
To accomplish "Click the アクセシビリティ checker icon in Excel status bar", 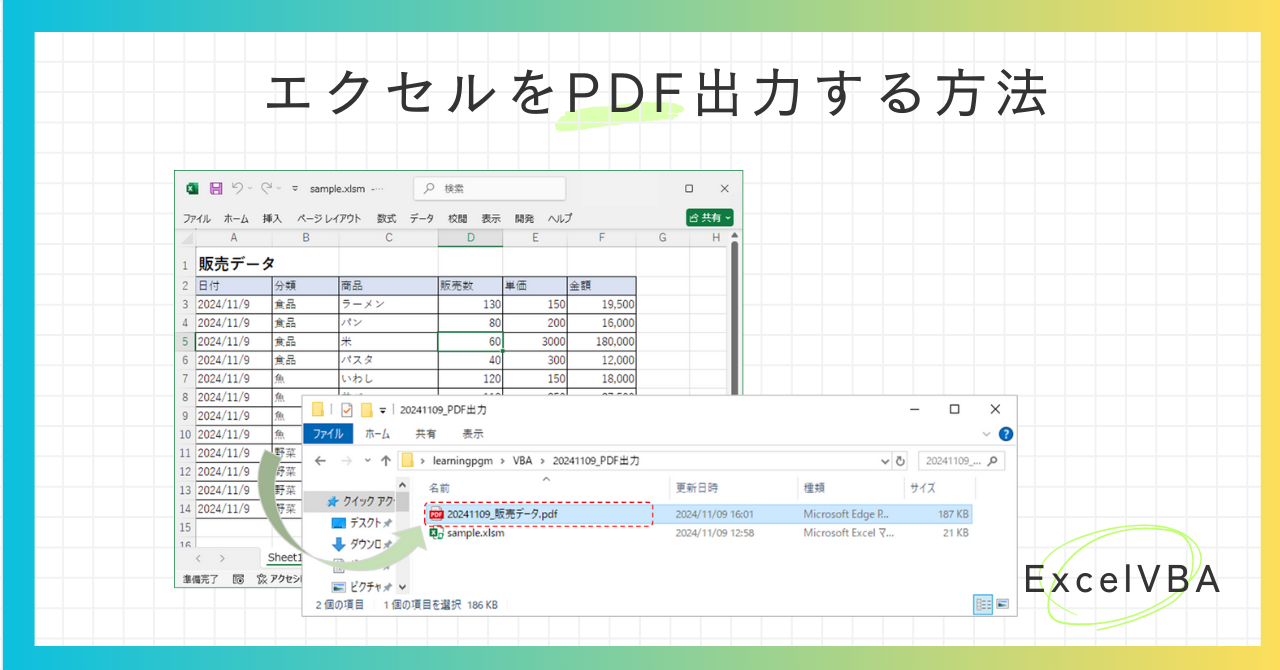I will pos(262,577).
